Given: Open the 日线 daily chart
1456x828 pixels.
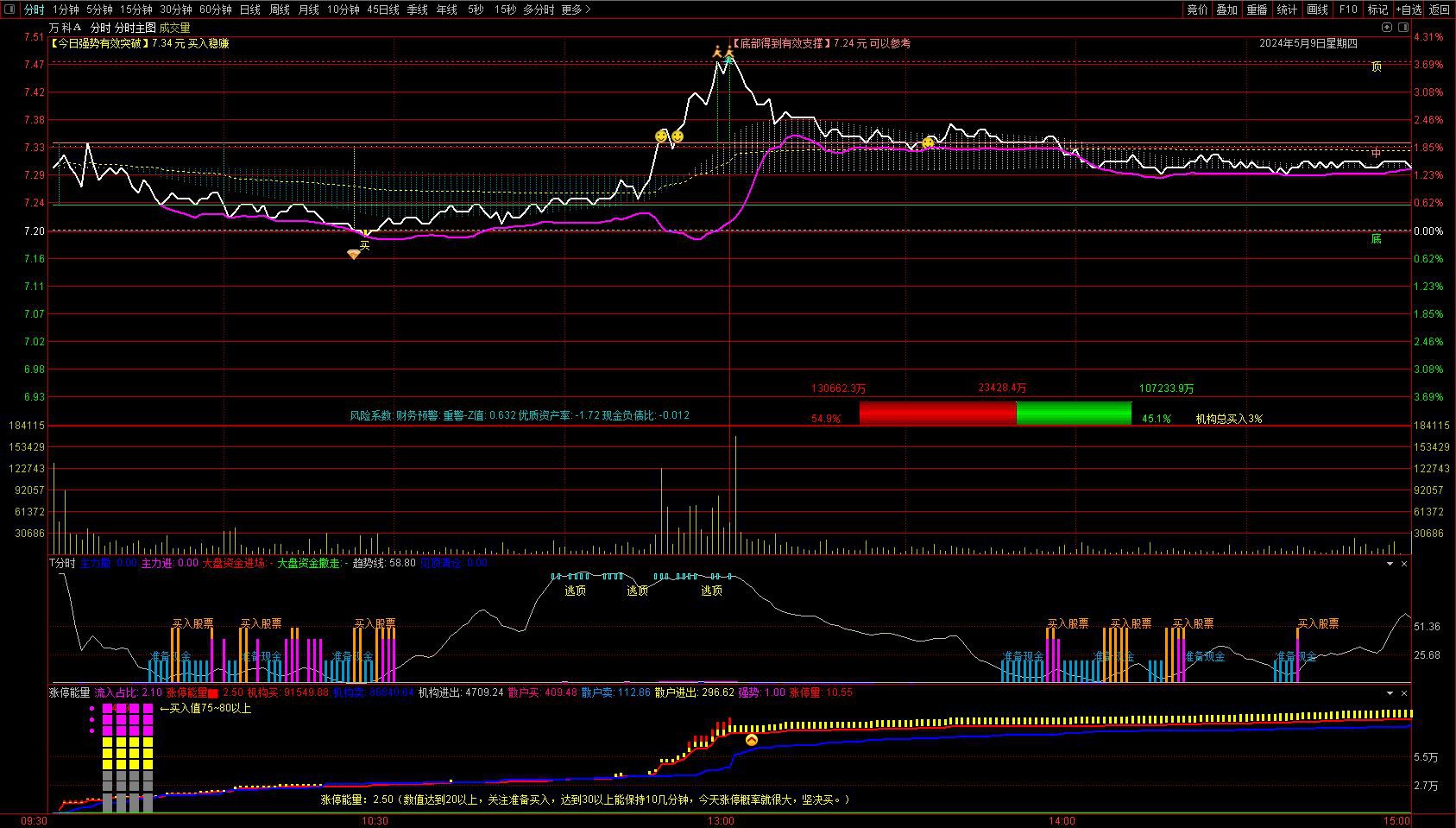Looking at the screenshot, I should coord(249,9).
